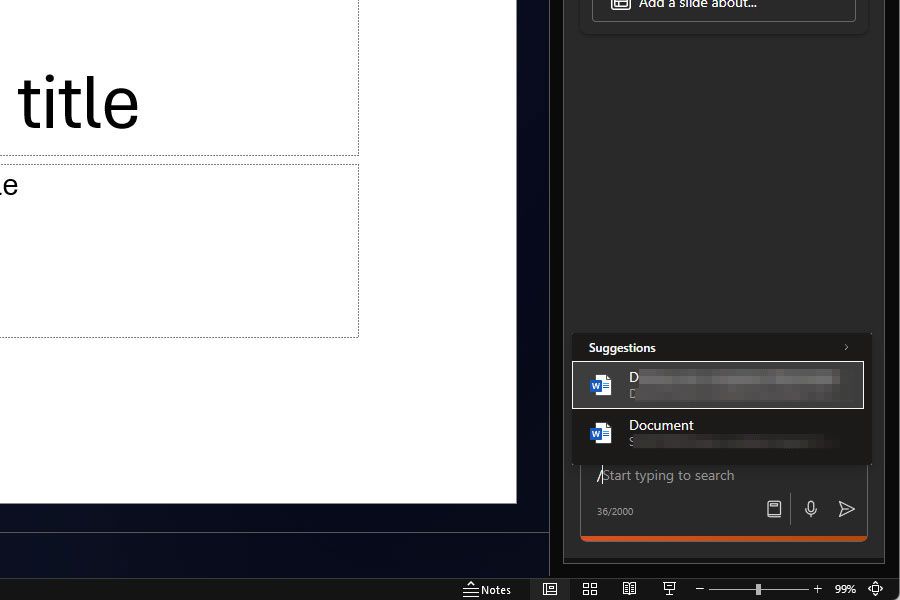The height and width of the screenshot is (600, 900).
Task: Start Slide Show from status bar
Action: [x=669, y=589]
